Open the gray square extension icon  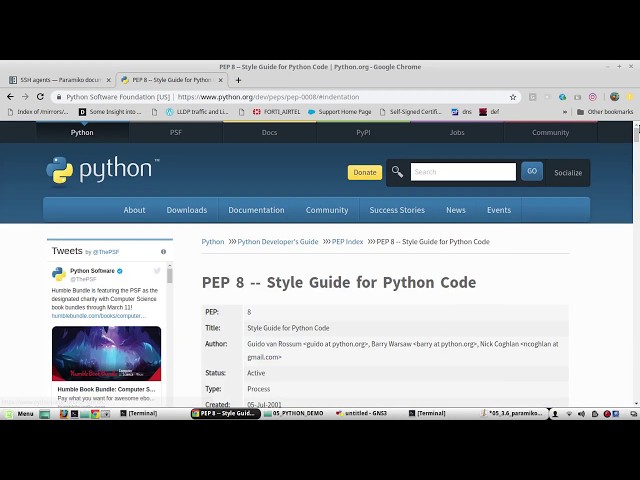point(533,97)
